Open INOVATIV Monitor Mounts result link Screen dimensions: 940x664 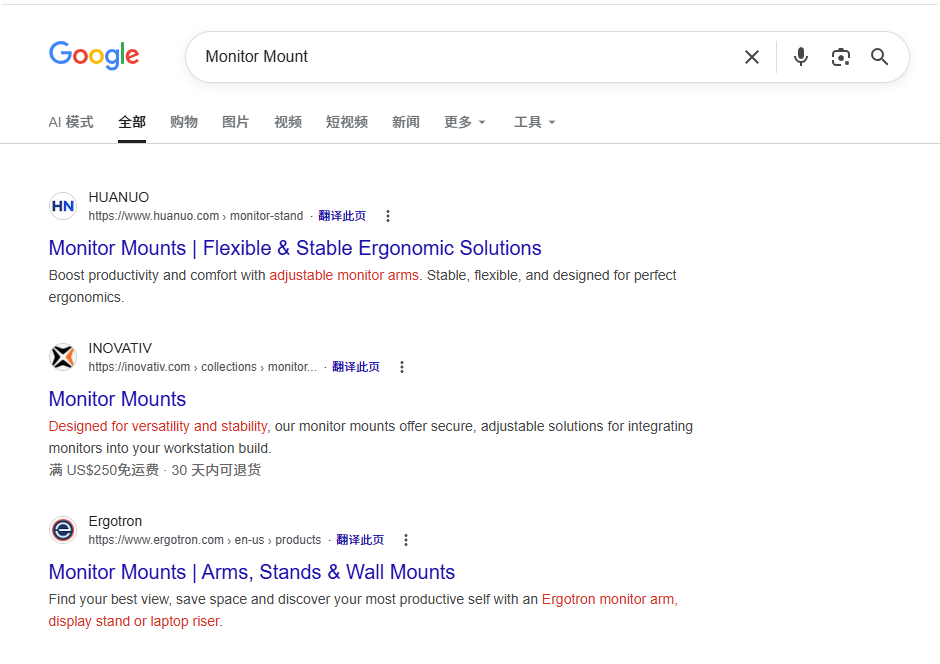(118, 399)
